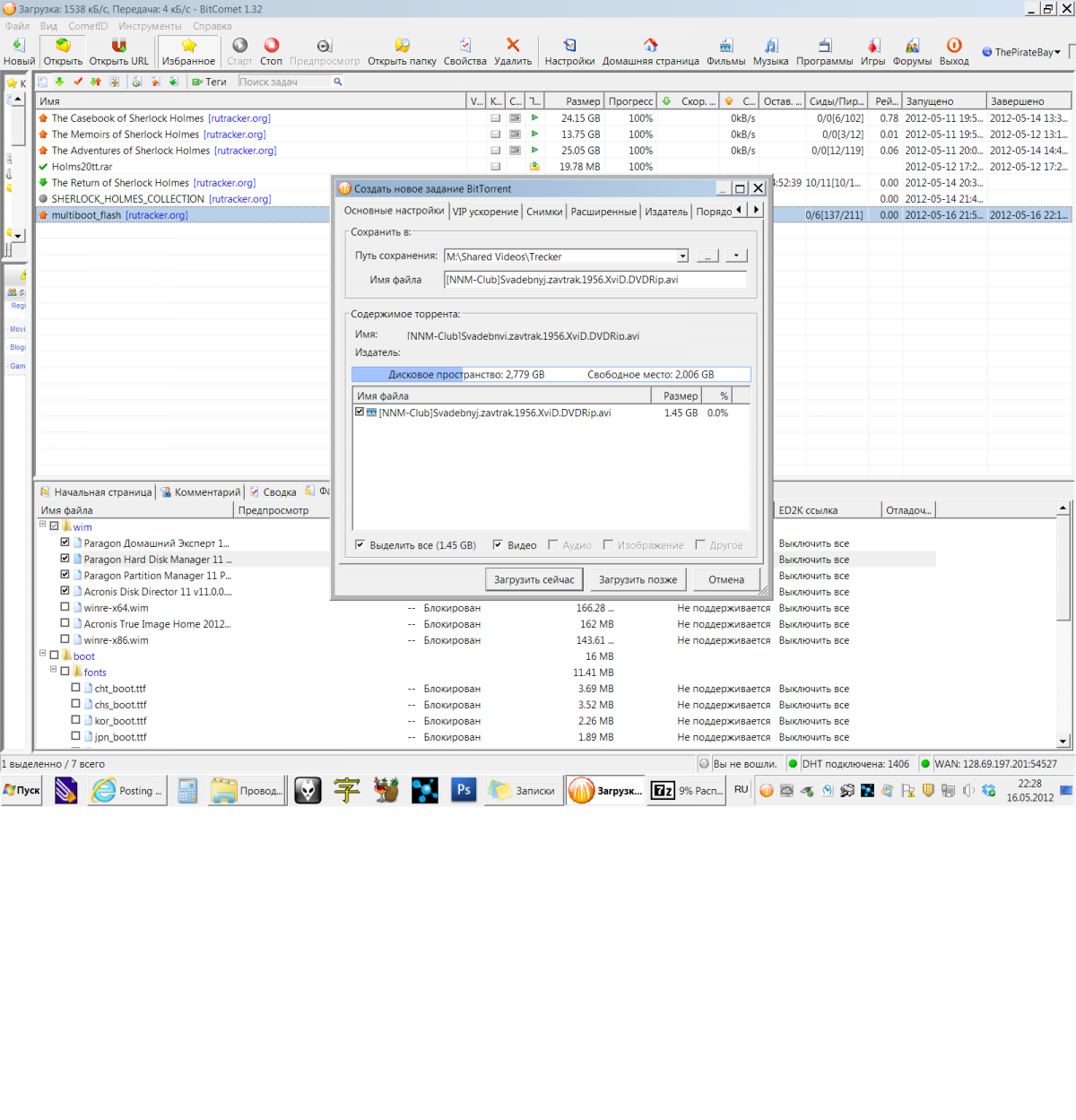Open the Музыка toolbar icon

(770, 45)
